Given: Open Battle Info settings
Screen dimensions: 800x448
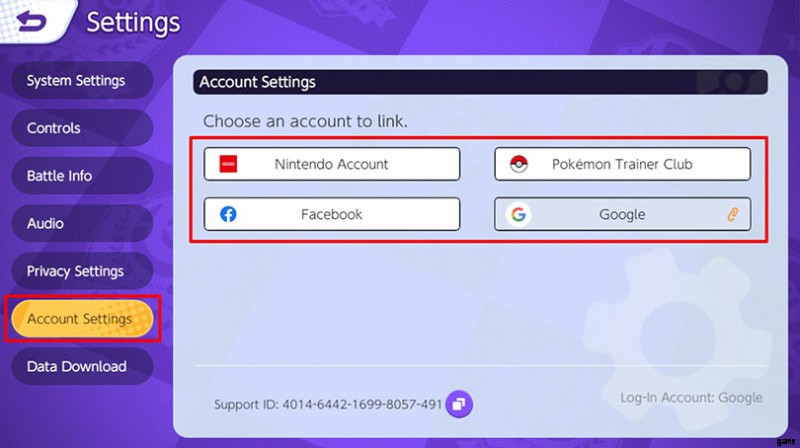Looking at the screenshot, I should point(82,176).
